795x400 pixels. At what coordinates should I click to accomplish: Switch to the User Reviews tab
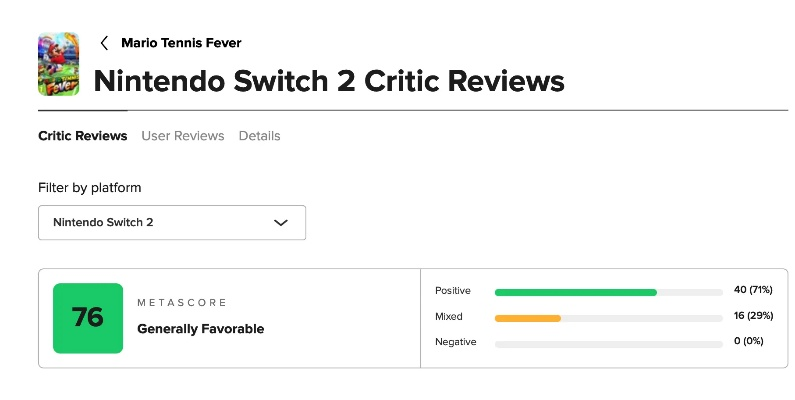click(183, 136)
